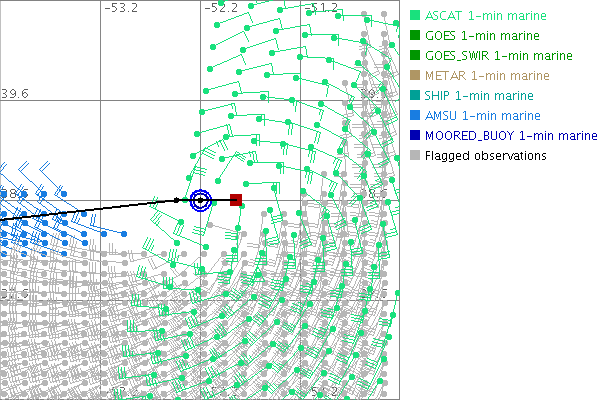Click the "MOORED_BUOY 1-min marine" legend label

tap(504, 136)
